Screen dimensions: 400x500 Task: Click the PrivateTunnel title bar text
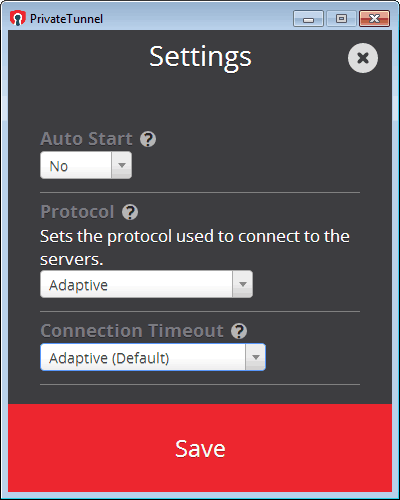click(x=66, y=19)
